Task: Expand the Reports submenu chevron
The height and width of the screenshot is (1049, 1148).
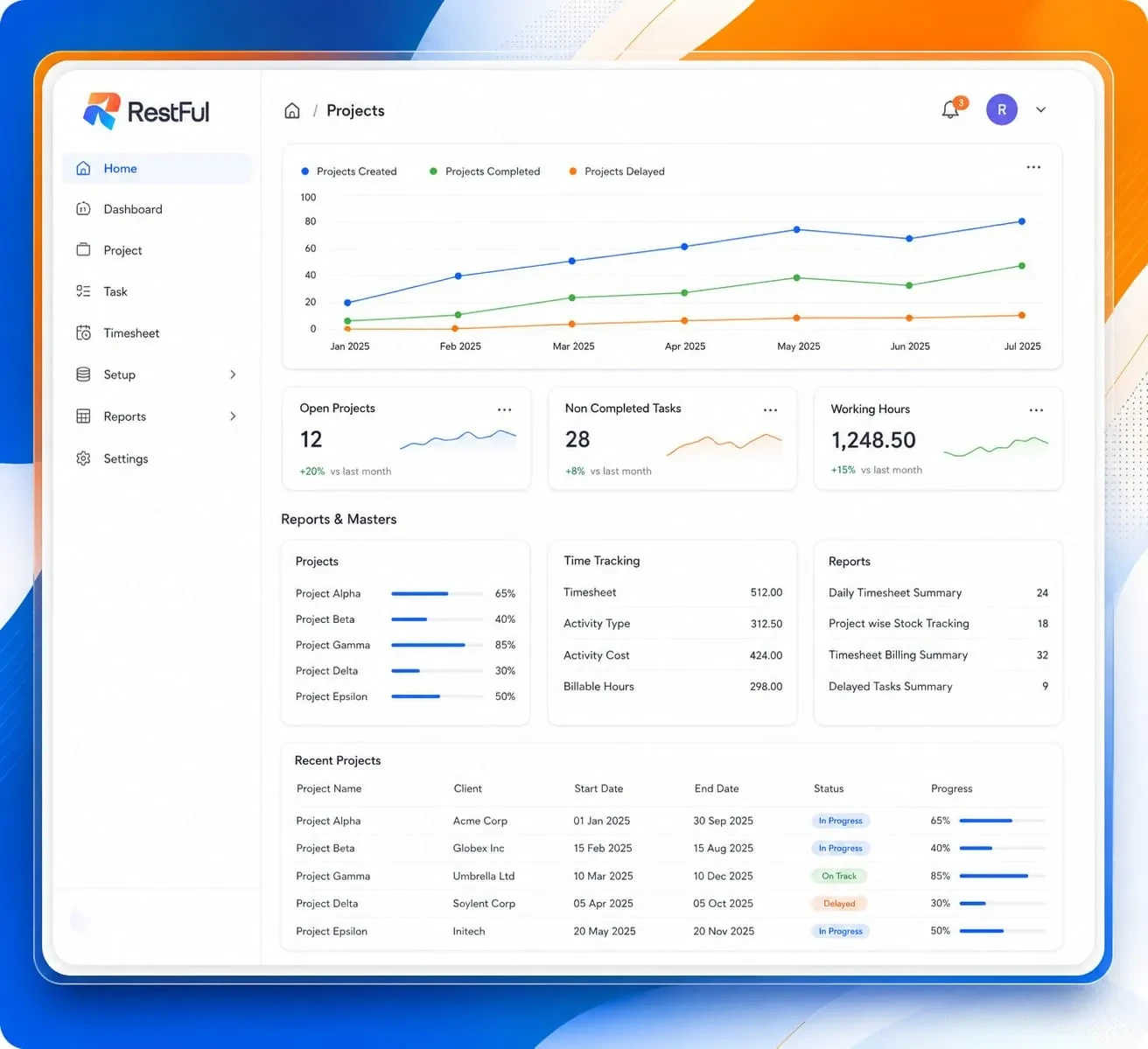Action: click(x=233, y=416)
